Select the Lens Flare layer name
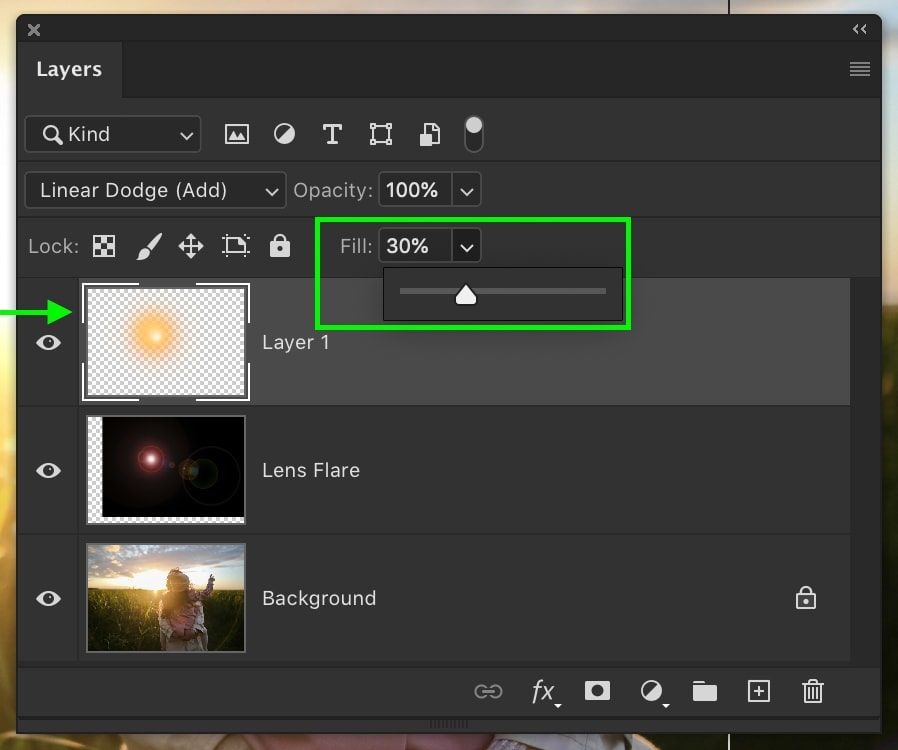 [x=311, y=471]
